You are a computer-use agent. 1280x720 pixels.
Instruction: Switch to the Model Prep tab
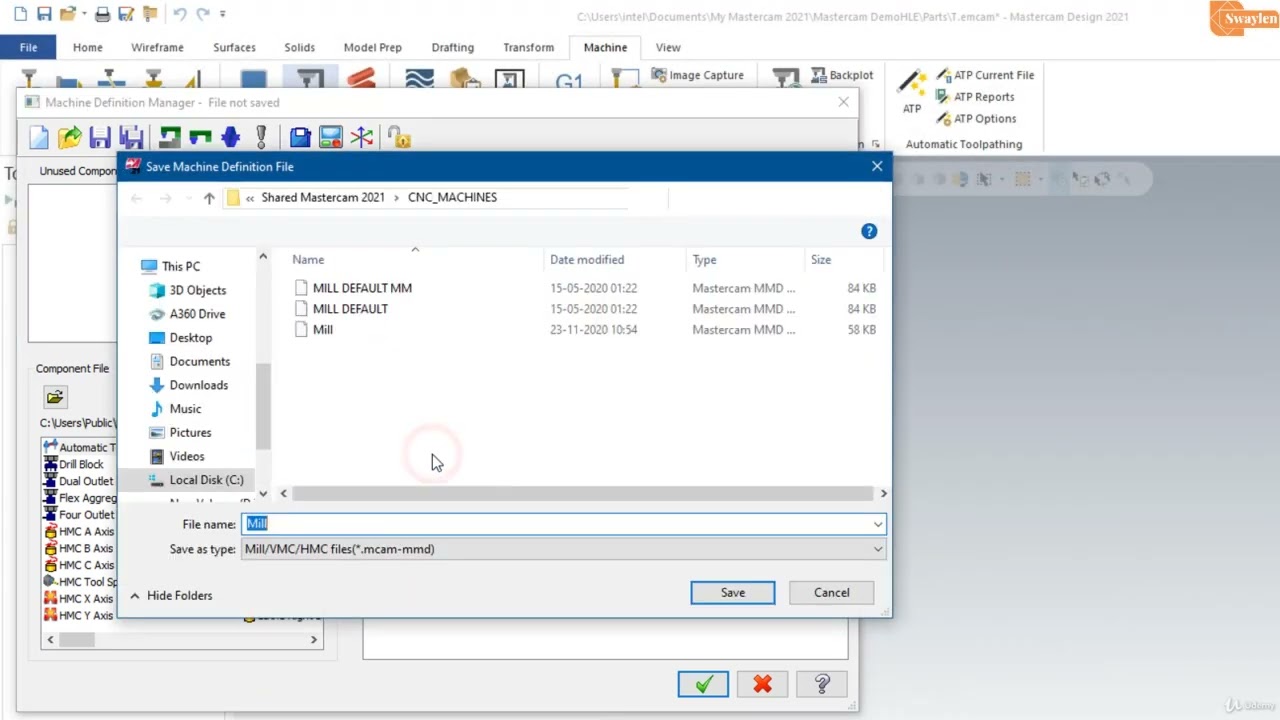click(372, 47)
